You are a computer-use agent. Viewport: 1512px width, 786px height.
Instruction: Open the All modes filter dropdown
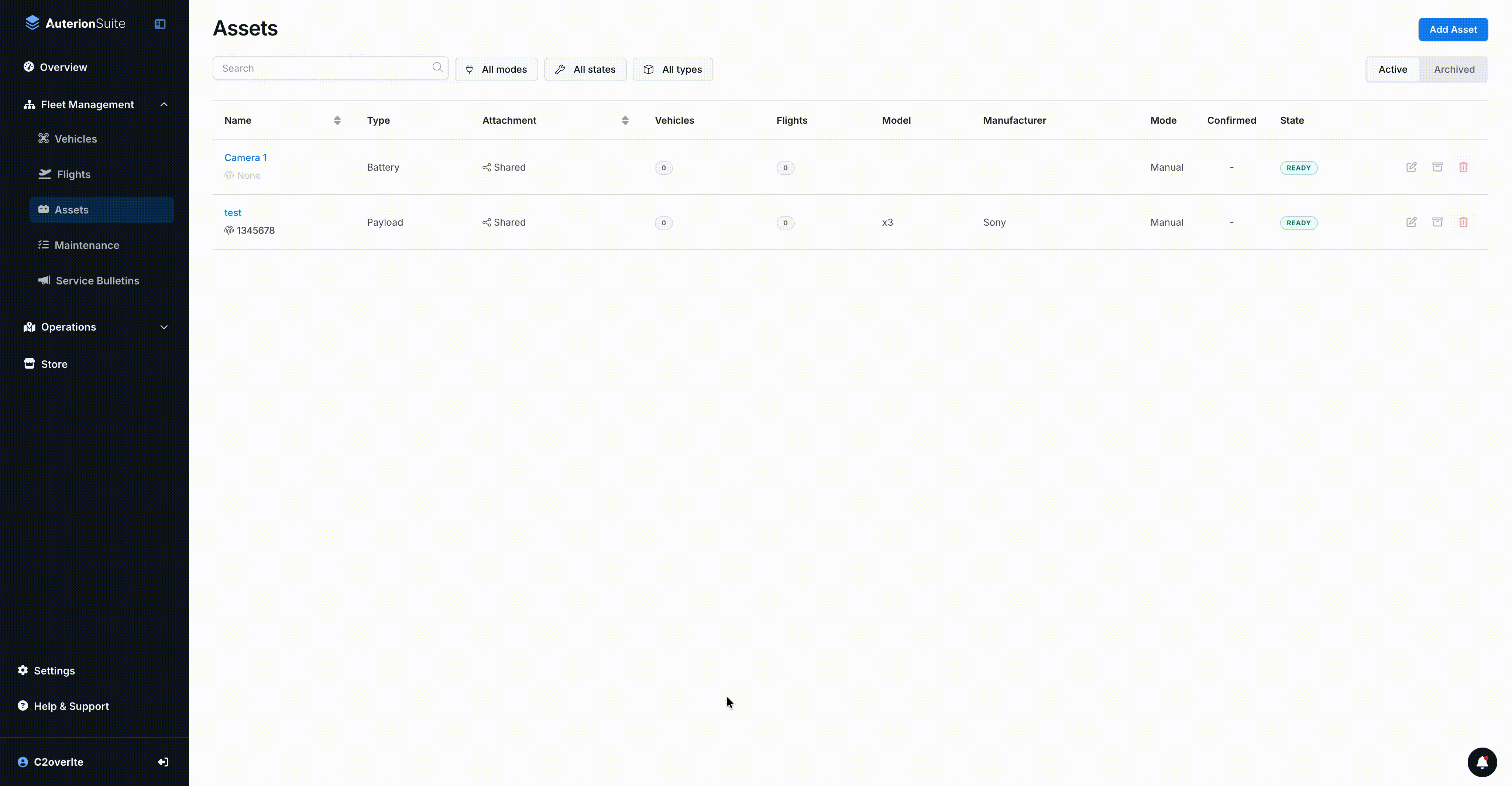coord(496,69)
